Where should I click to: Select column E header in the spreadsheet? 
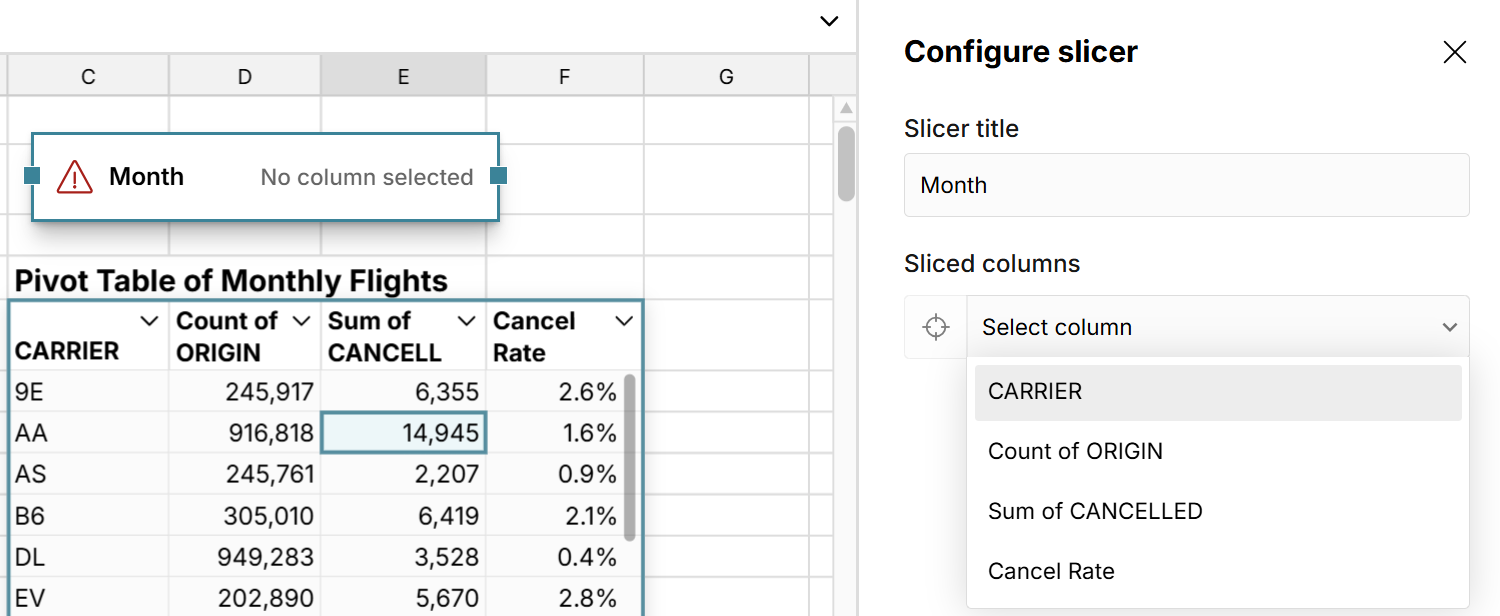[x=403, y=75]
